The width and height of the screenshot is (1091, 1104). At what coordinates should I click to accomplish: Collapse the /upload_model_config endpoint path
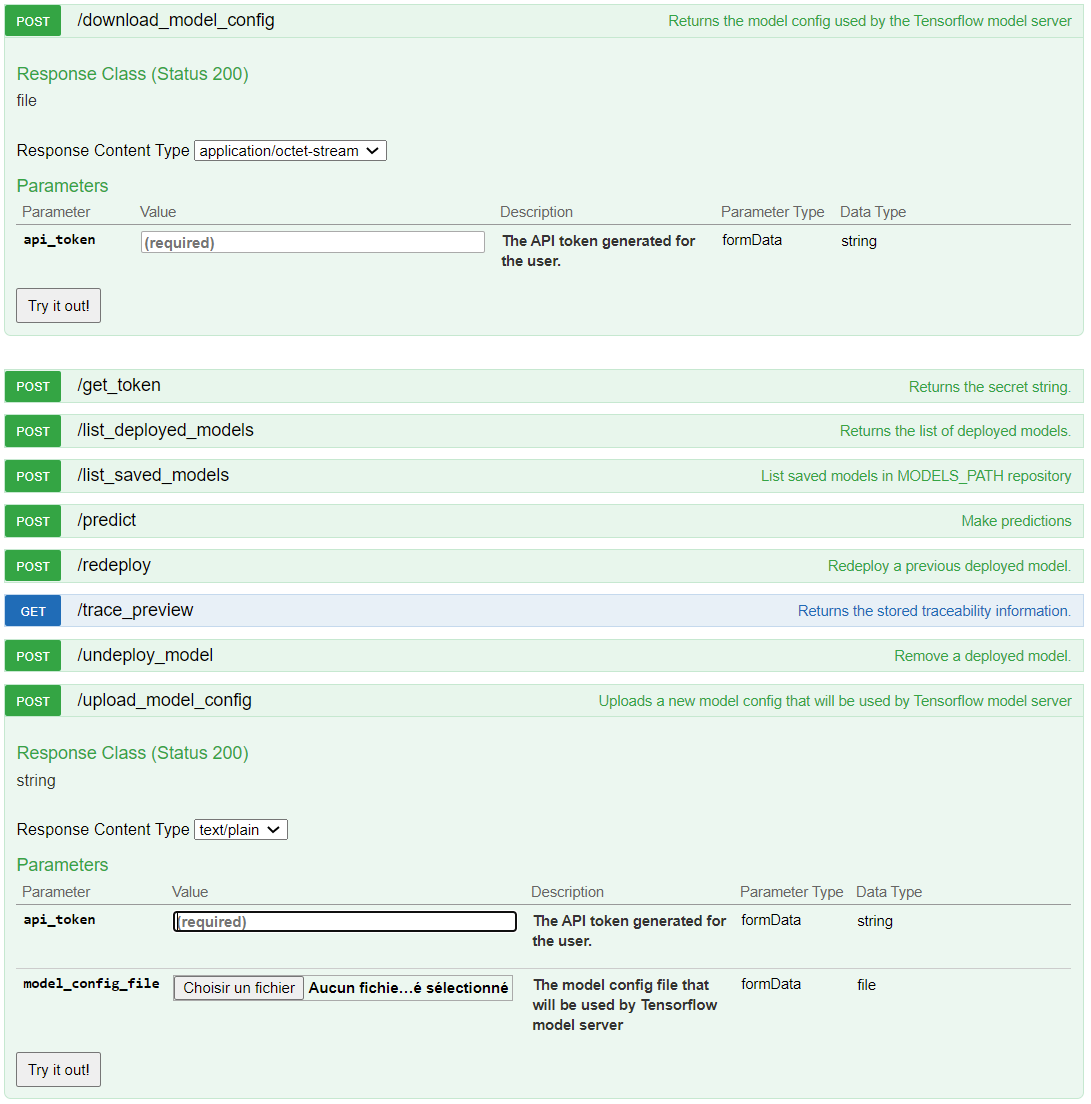point(165,701)
